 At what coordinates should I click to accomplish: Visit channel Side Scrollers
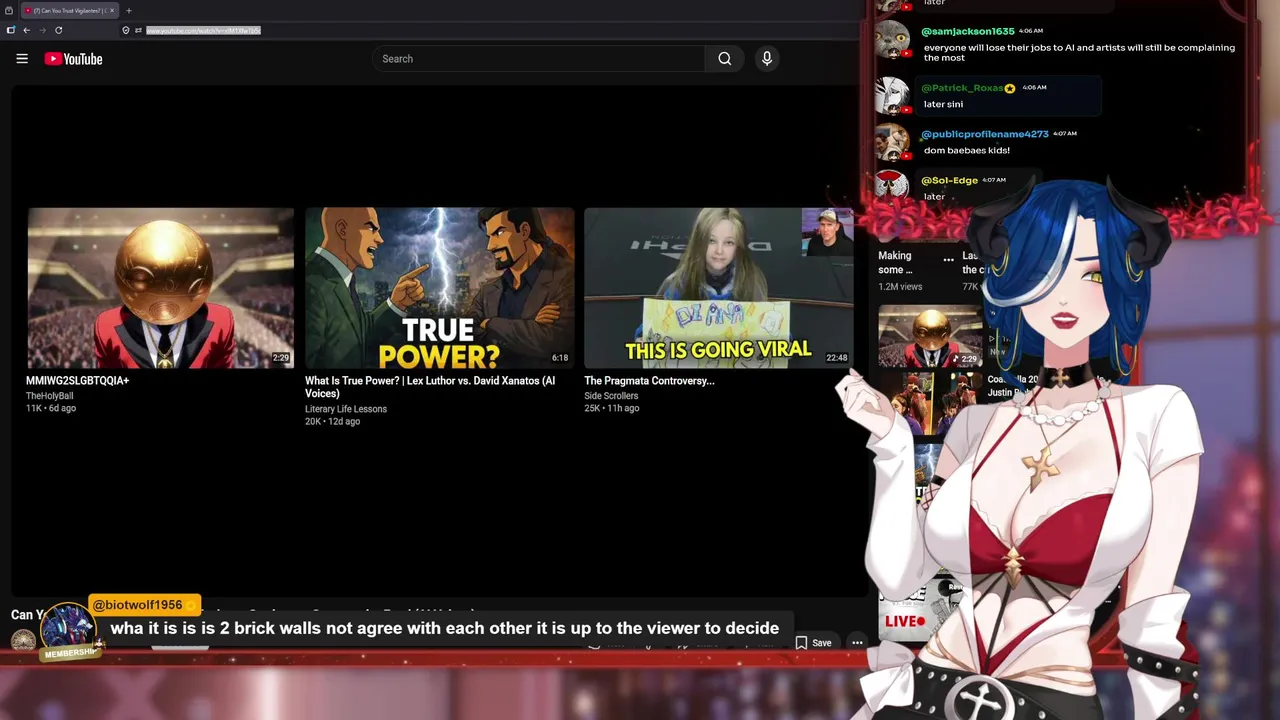(x=611, y=396)
